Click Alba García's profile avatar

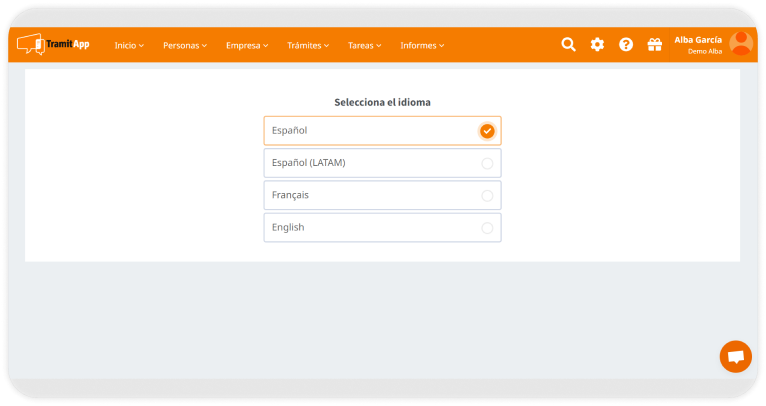(x=741, y=43)
